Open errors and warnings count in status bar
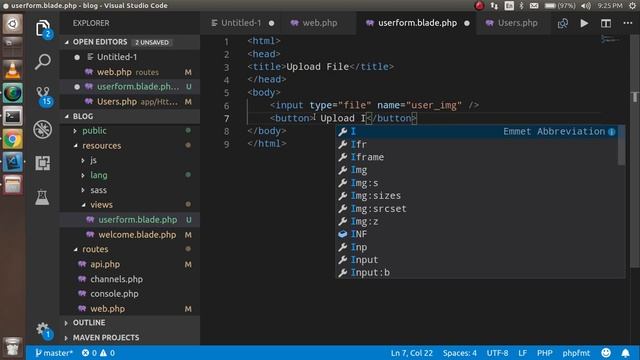The height and width of the screenshot is (360, 640). (x=98, y=353)
